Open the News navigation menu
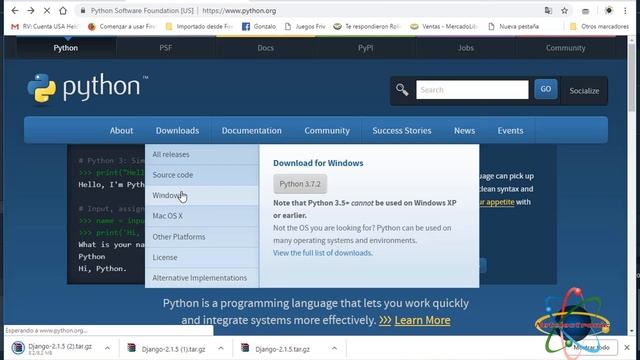This screenshot has width=640, height=360. 464,131
